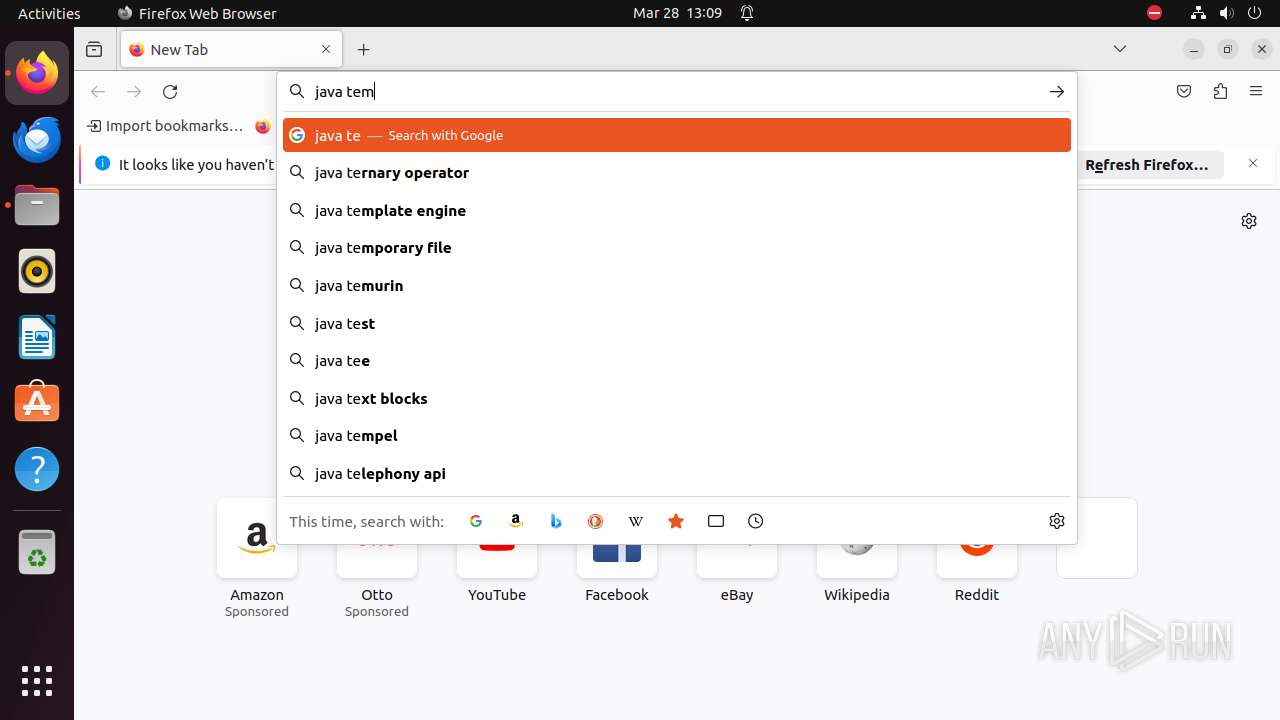The height and width of the screenshot is (720, 1280).
Task: Open search settings gear in dropdown
Action: 1057,521
